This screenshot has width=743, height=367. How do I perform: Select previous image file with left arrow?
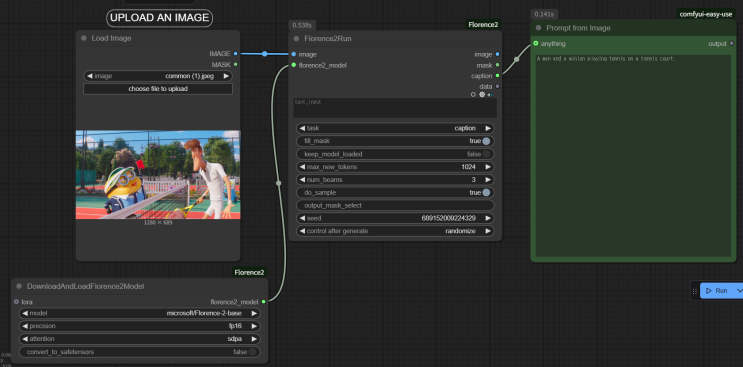pos(90,76)
